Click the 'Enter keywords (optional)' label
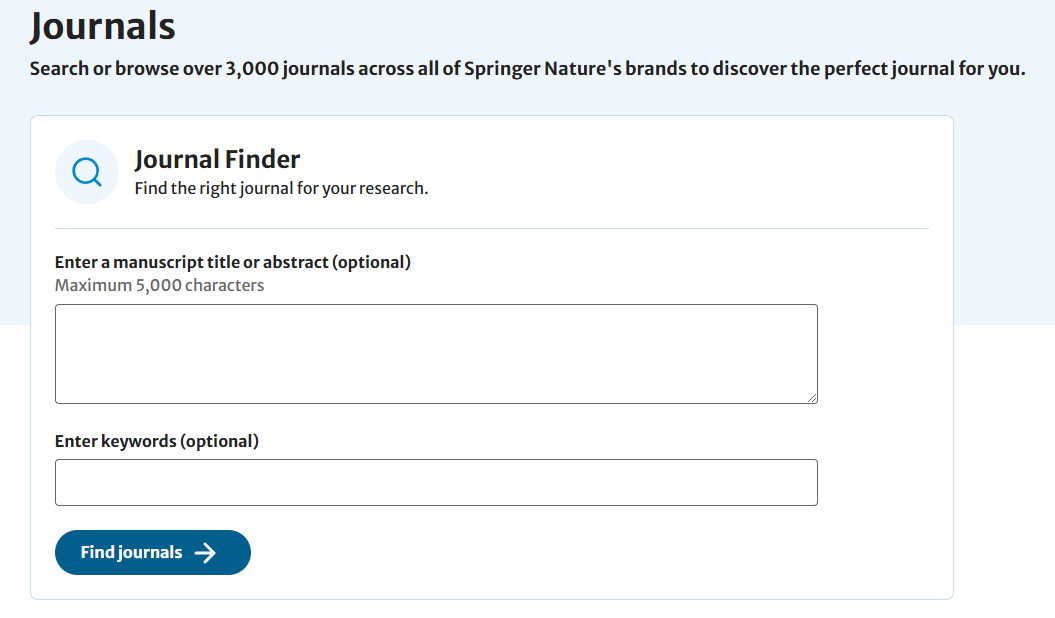The width and height of the screenshot is (1055, 618). (x=157, y=441)
